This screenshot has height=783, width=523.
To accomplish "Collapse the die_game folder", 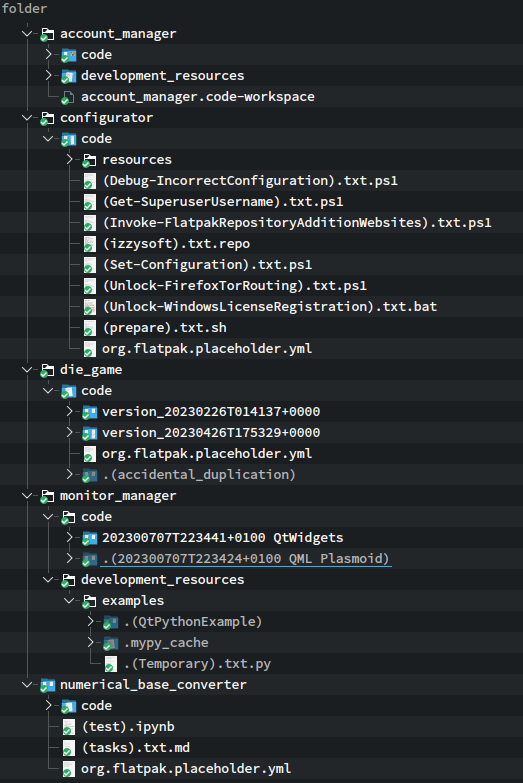I will click(x=27, y=370).
